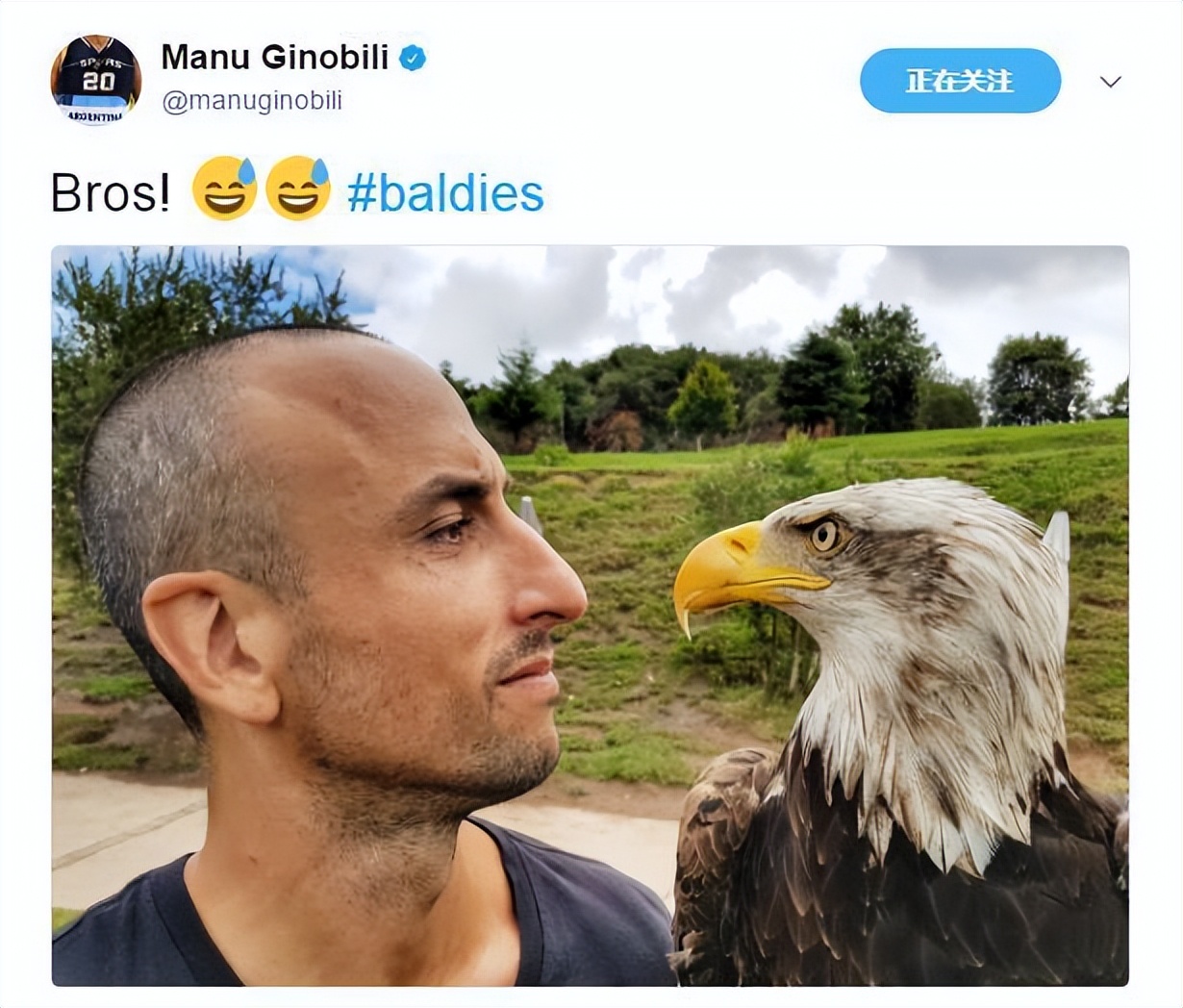Image resolution: width=1183 pixels, height=1008 pixels.
Task: Open the #baldies hashtag
Action: 445,192
